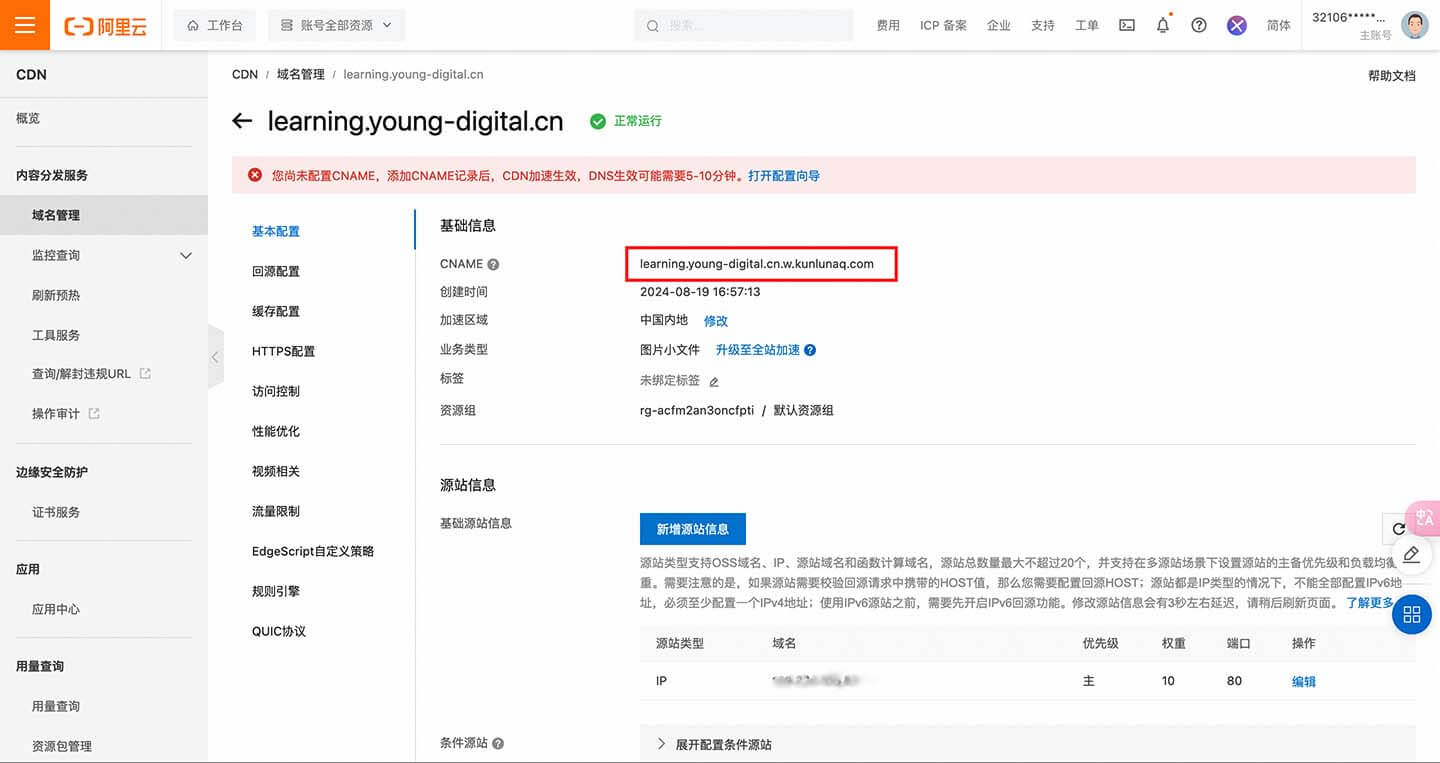The image size is (1440, 763).
Task: Click the top search field
Action: click(x=743, y=26)
